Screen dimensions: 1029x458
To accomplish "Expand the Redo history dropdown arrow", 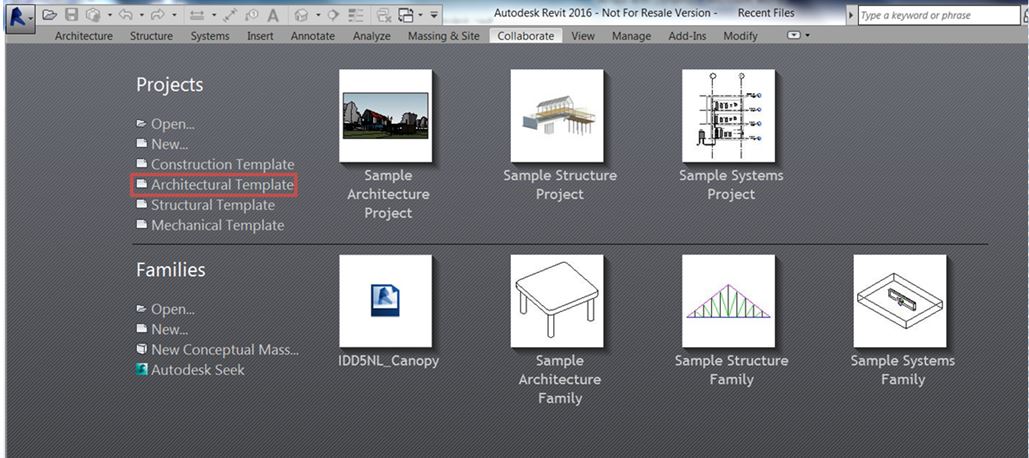I will click(174, 14).
